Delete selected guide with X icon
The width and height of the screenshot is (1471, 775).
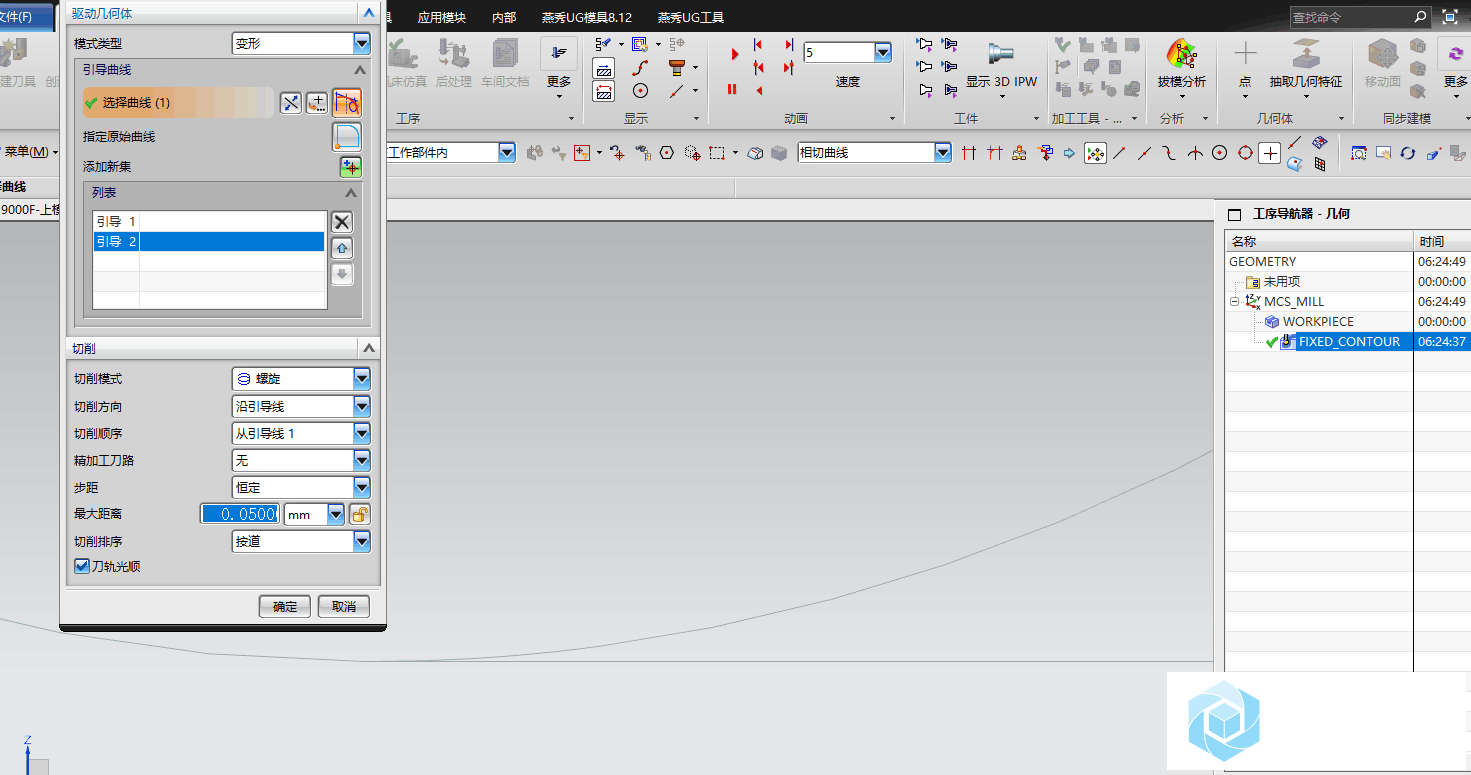(342, 222)
